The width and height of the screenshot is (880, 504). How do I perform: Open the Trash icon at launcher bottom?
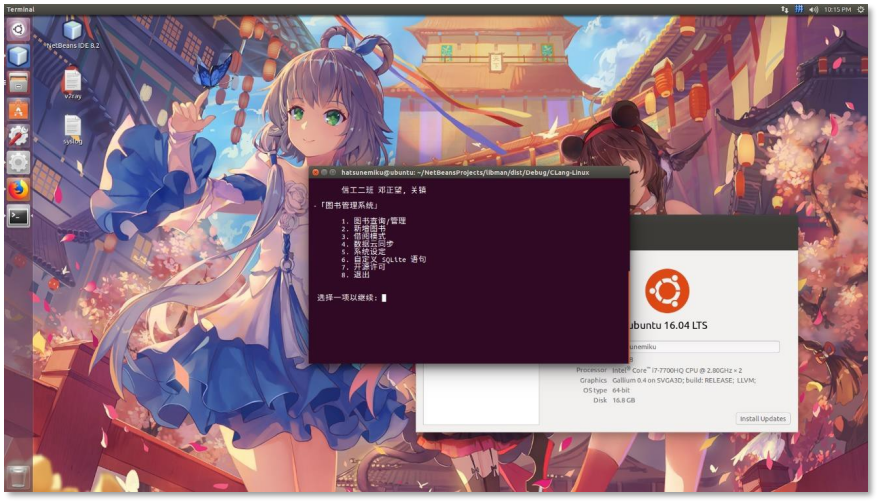[18, 477]
